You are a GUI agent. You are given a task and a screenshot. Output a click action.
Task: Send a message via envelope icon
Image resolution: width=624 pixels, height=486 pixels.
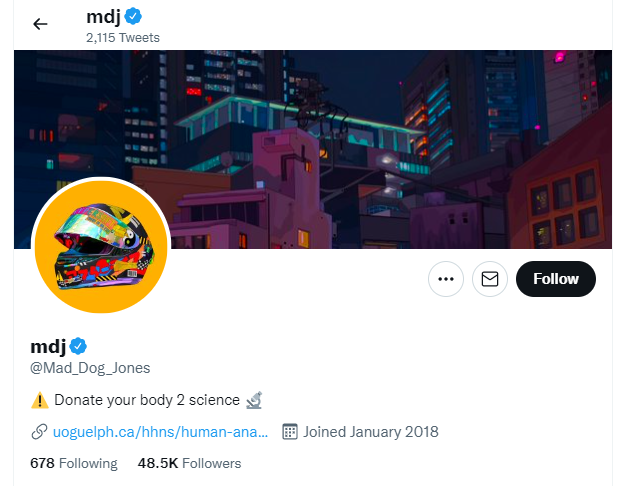(489, 279)
